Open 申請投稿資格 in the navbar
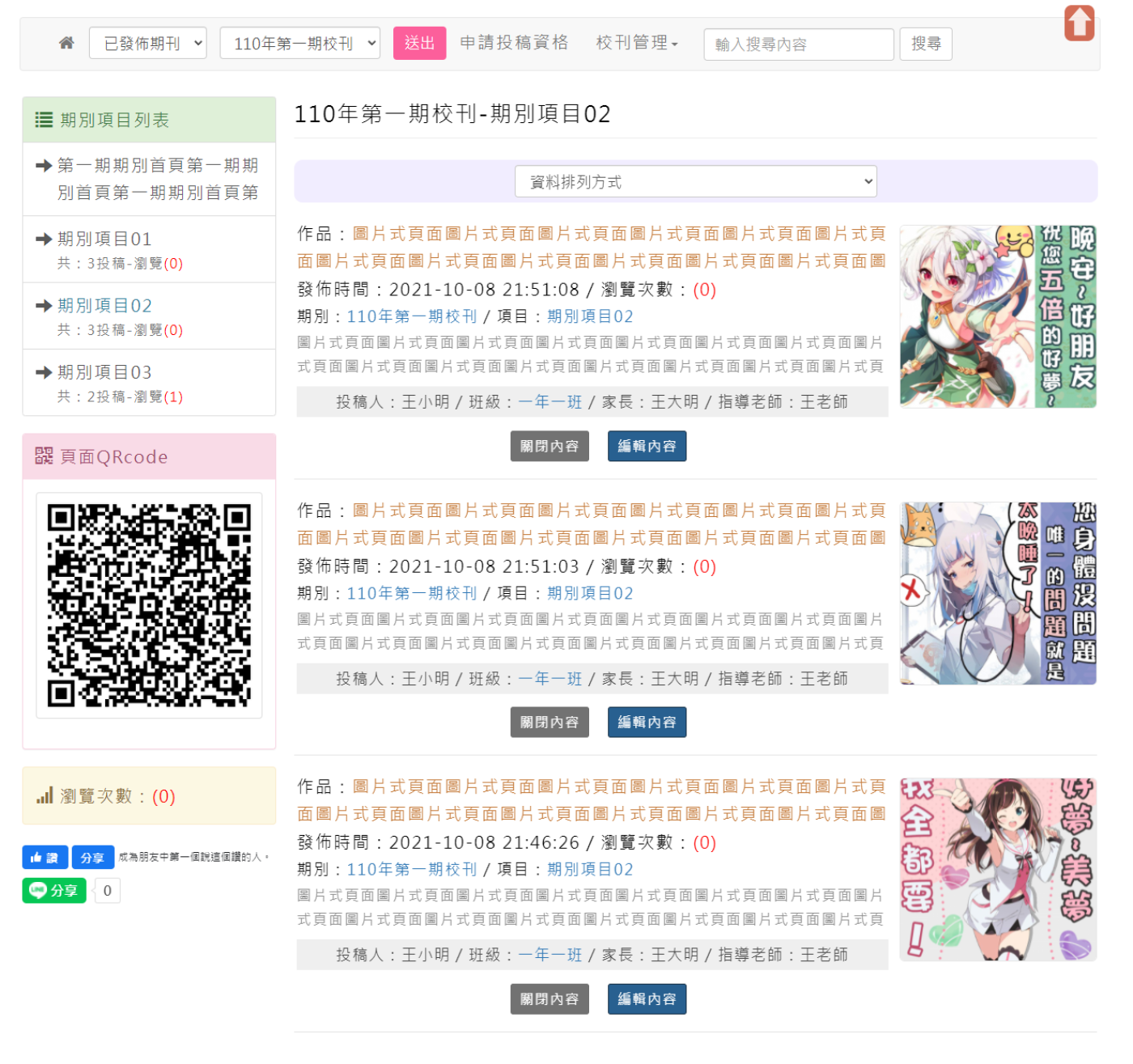 coord(514,43)
